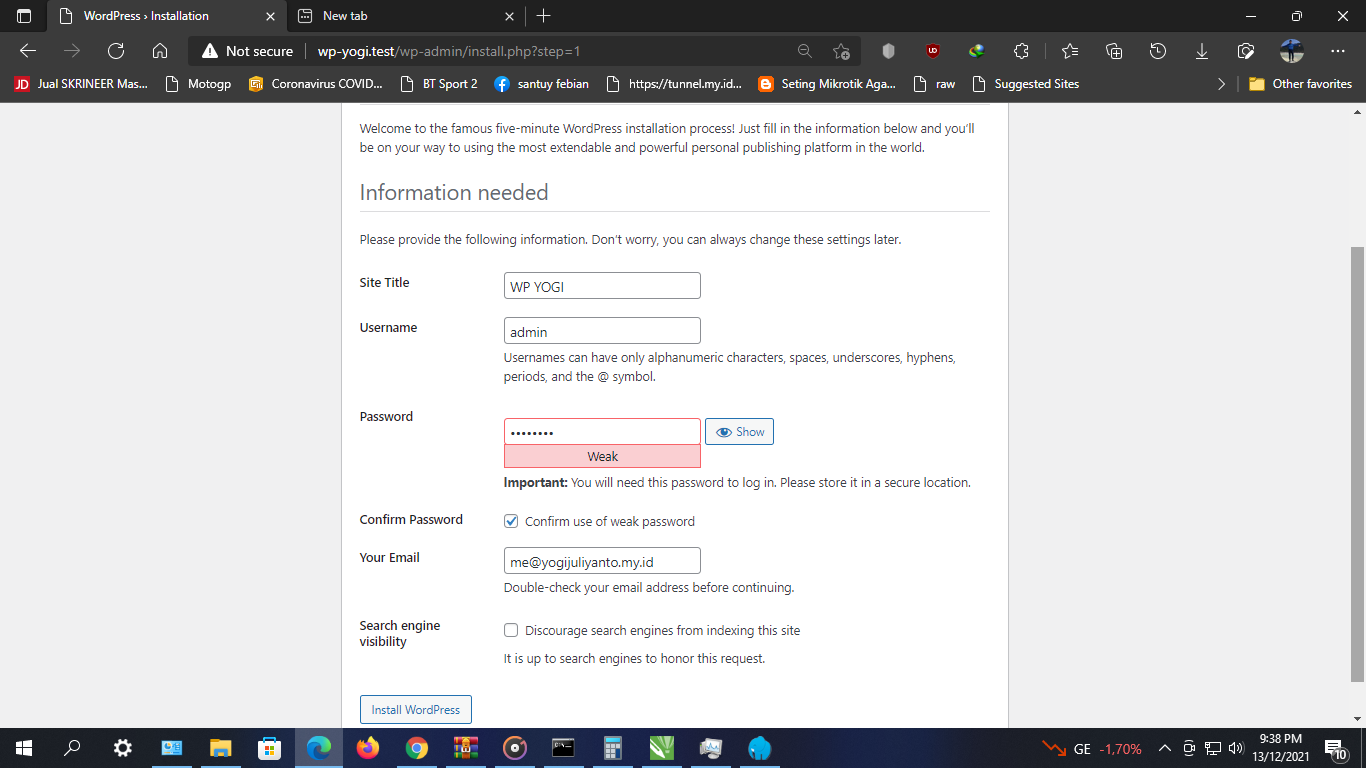This screenshot has height=768, width=1366.
Task: Click the Install WordPress button
Action: [x=416, y=710]
